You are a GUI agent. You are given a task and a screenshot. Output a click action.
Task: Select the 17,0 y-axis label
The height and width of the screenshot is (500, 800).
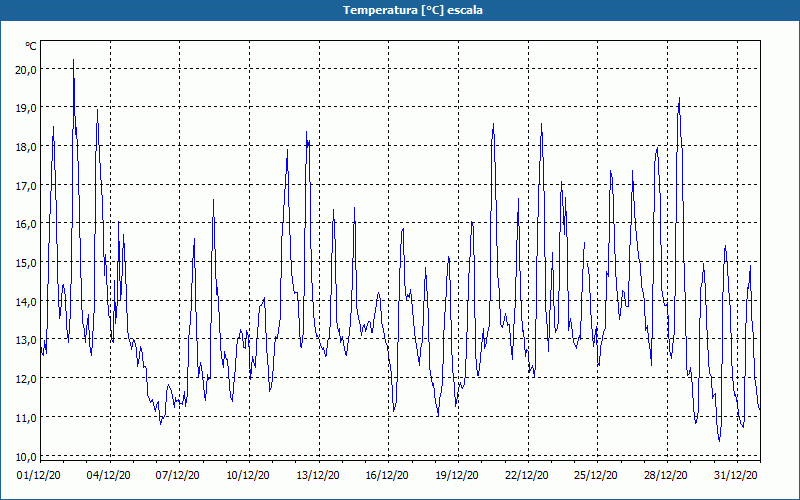pyautogui.click(x=26, y=186)
